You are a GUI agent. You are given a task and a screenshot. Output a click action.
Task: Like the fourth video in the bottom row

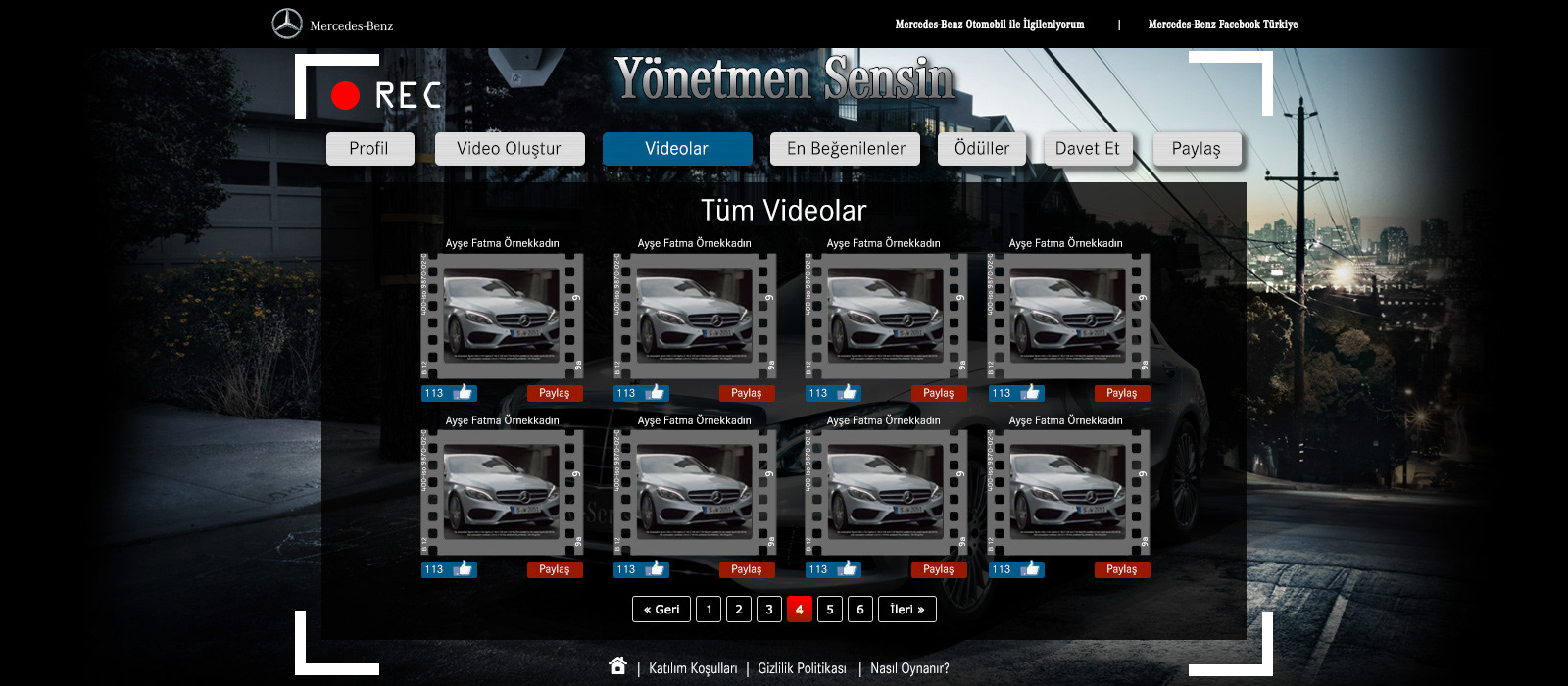(x=1016, y=569)
